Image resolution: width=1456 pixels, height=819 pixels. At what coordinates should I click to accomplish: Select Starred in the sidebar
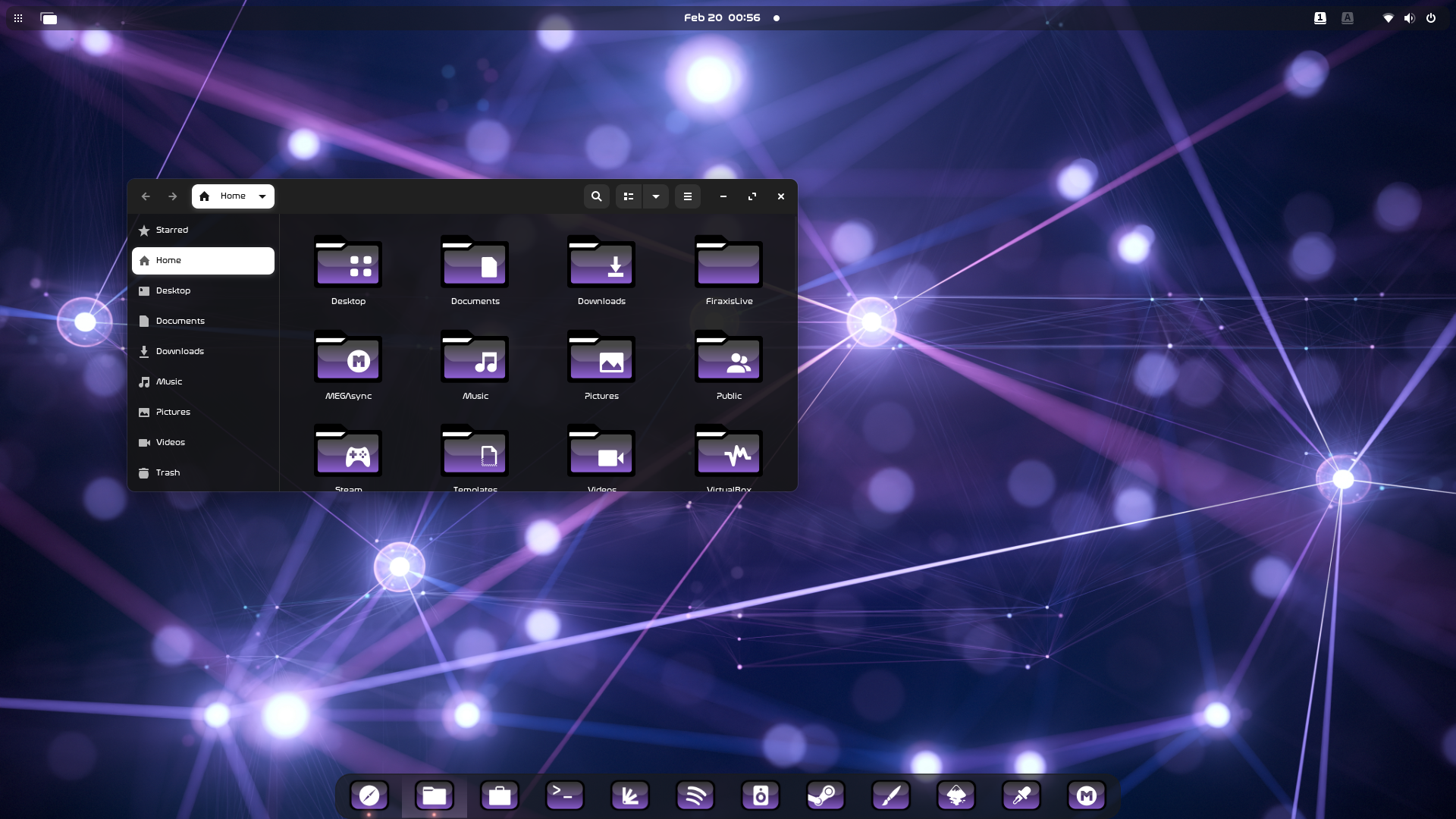(203, 230)
